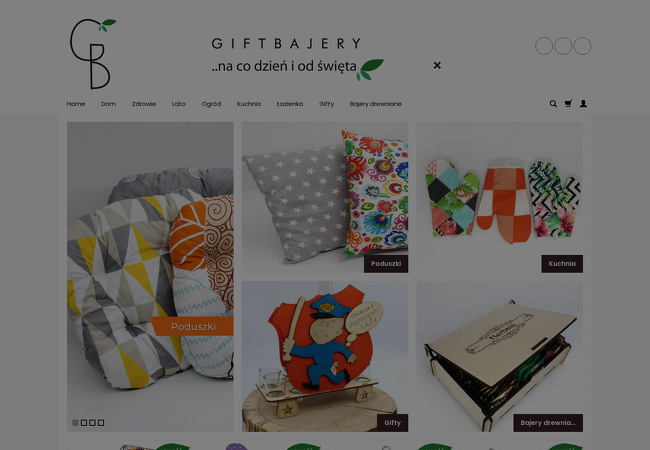The width and height of the screenshot is (650, 450).
Task: Open the shopping cart icon
Action: [568, 104]
